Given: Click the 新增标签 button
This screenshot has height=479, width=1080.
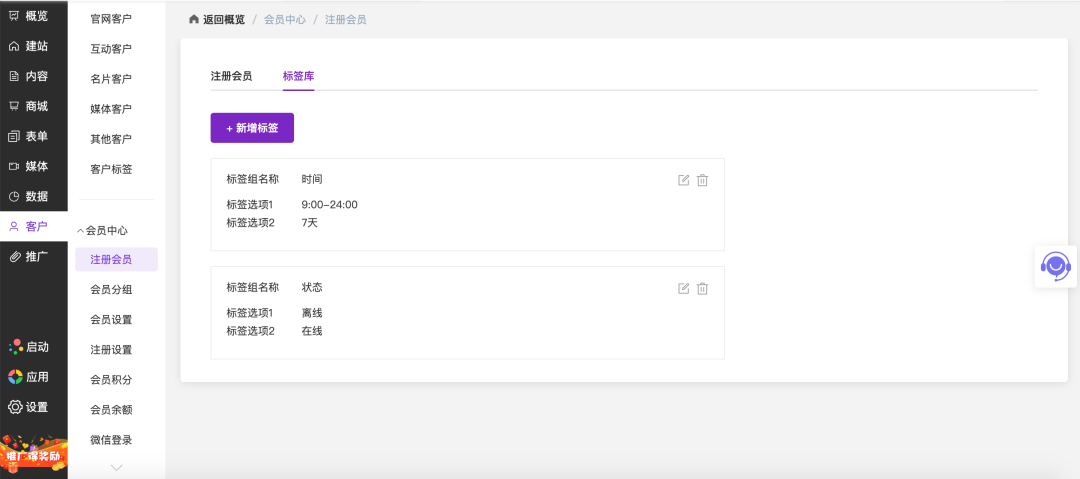Looking at the screenshot, I should (x=252, y=128).
